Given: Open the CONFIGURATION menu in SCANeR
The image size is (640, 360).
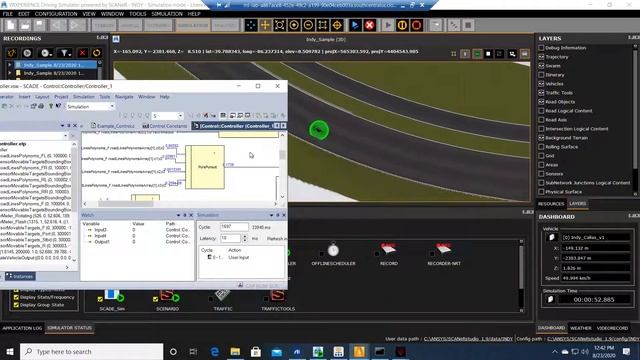Looking at the screenshot, I should point(56,14).
